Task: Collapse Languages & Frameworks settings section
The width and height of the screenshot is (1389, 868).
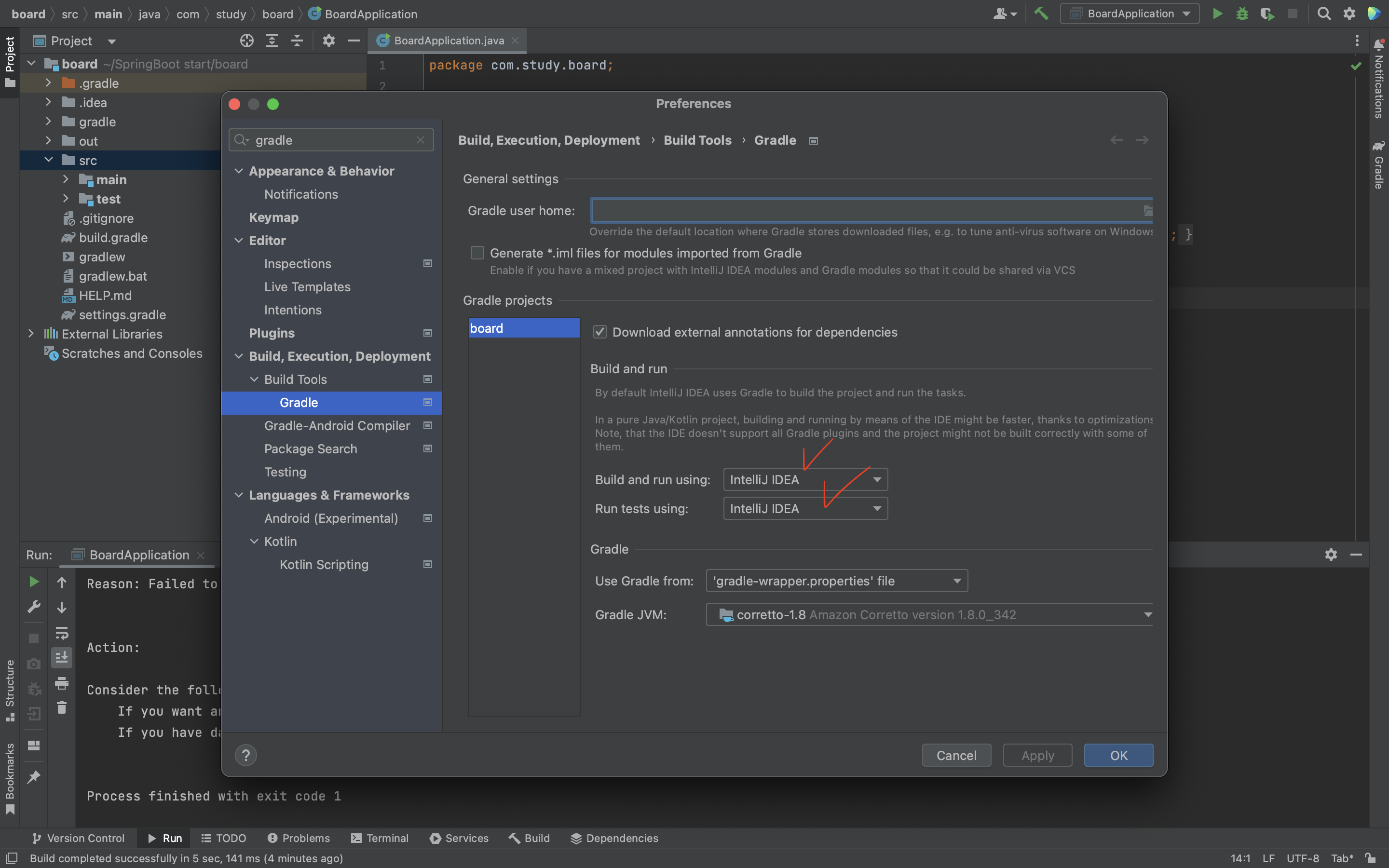Action: [239, 495]
